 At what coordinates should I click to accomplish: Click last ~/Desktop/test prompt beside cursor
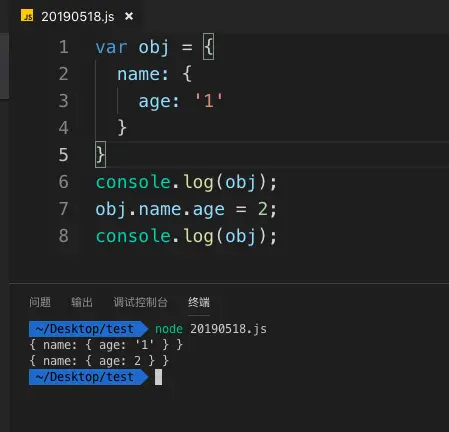[88, 377]
